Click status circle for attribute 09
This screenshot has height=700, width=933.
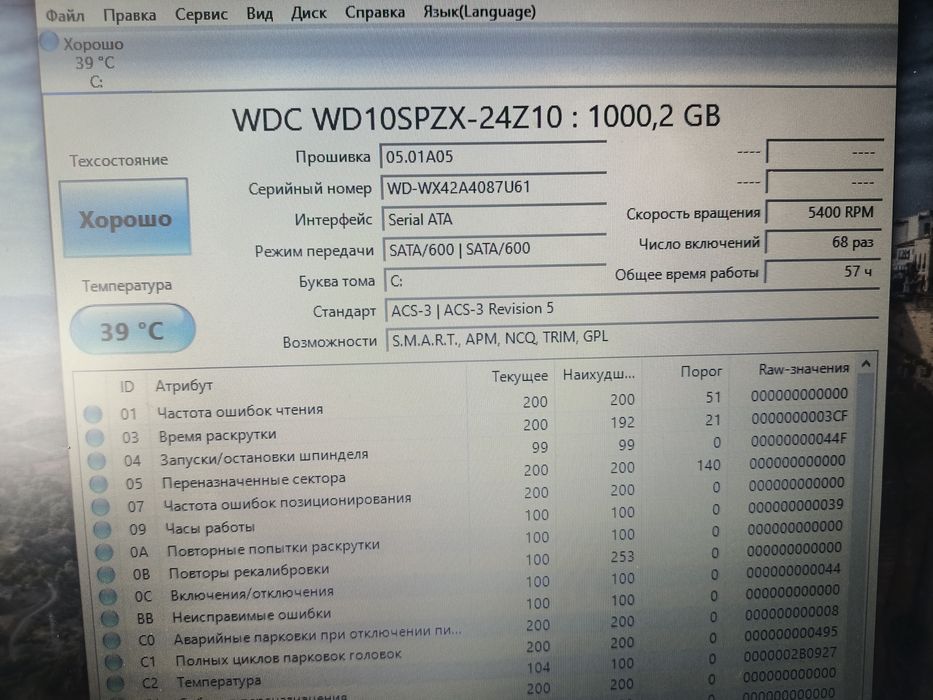(102, 529)
